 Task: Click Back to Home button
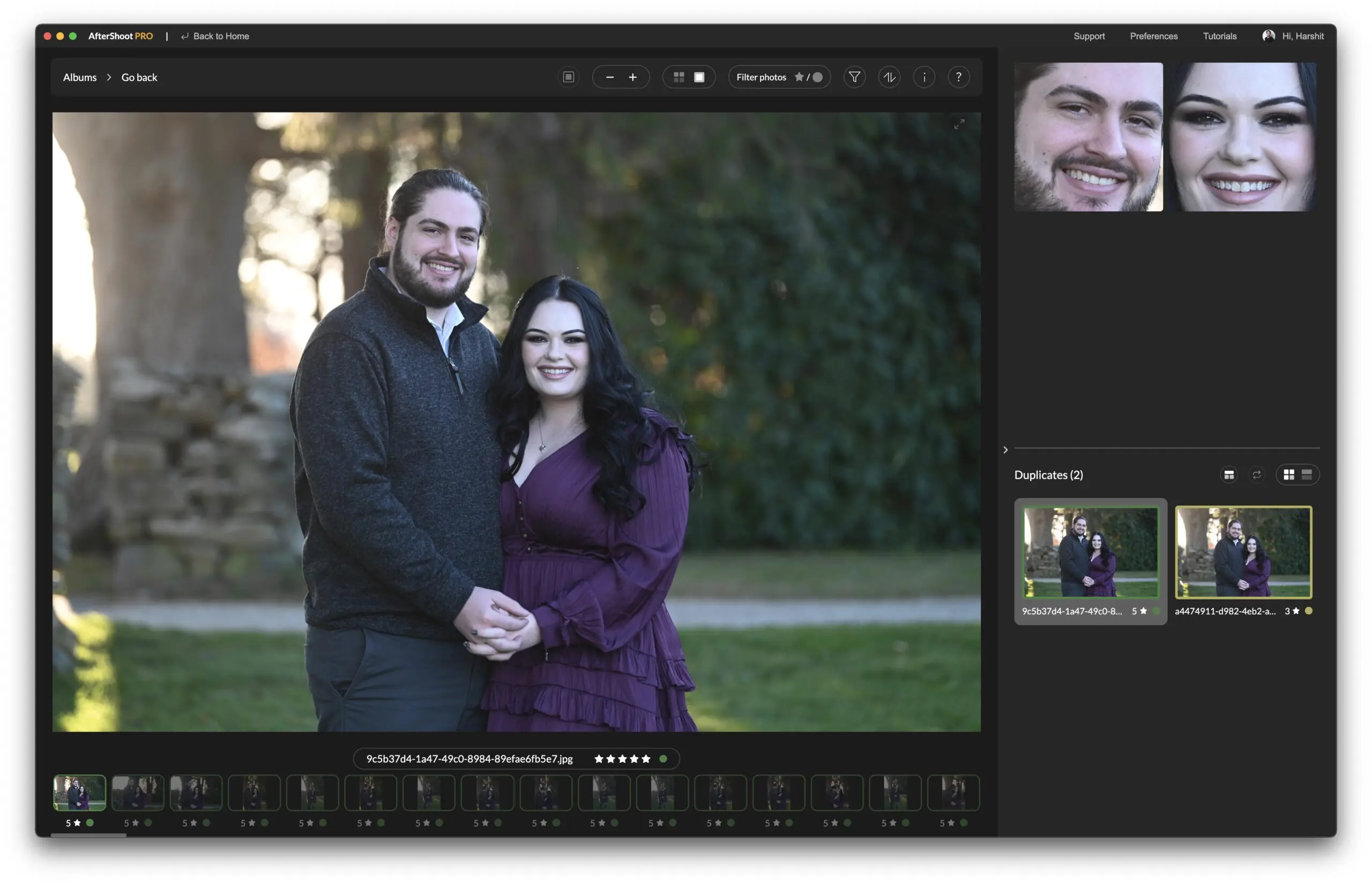pos(214,36)
